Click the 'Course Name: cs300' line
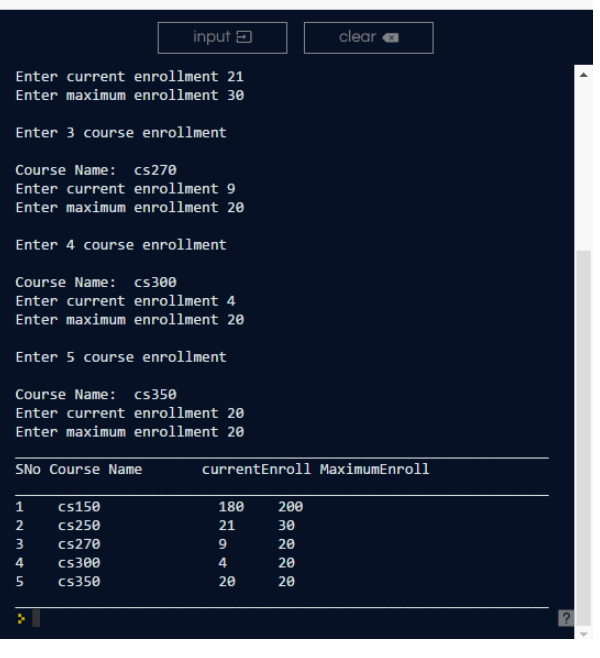600x658 pixels. (96, 282)
